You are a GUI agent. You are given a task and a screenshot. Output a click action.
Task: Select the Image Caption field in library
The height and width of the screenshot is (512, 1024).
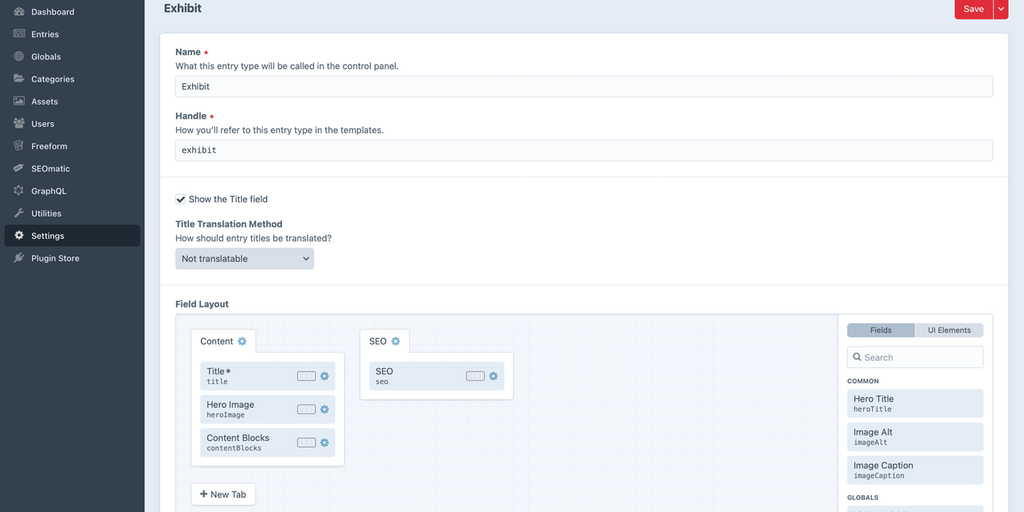pos(915,470)
